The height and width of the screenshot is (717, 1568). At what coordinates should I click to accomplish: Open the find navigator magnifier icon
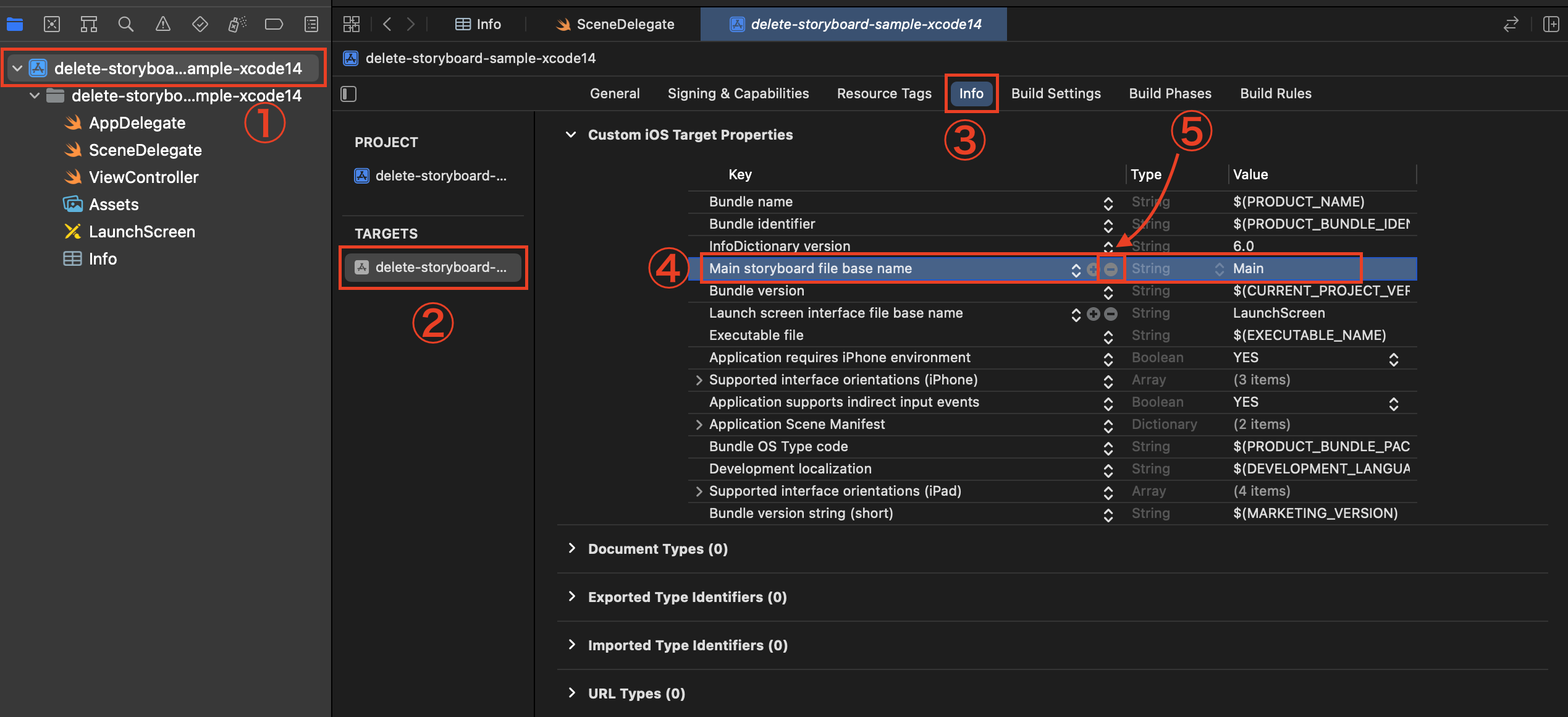pyautogui.click(x=126, y=24)
